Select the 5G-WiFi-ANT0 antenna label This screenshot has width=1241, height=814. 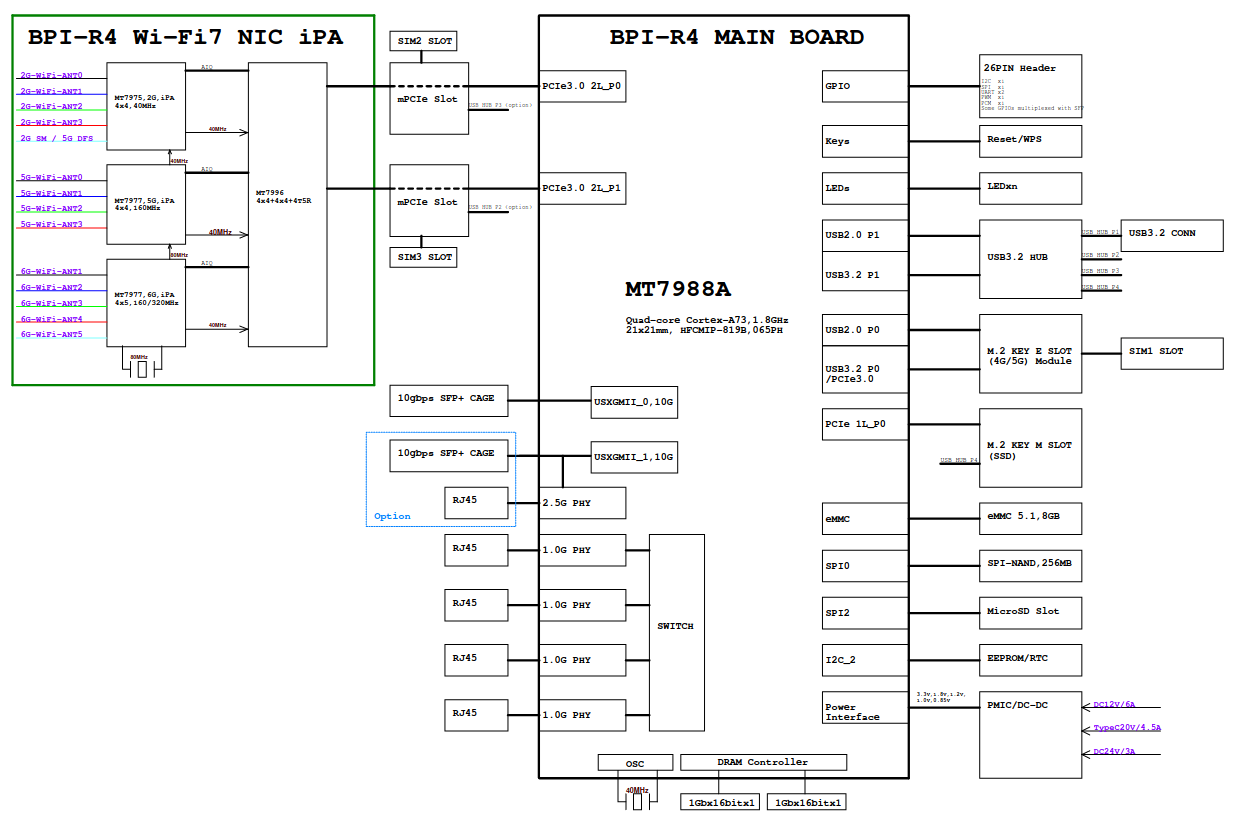[51, 177]
